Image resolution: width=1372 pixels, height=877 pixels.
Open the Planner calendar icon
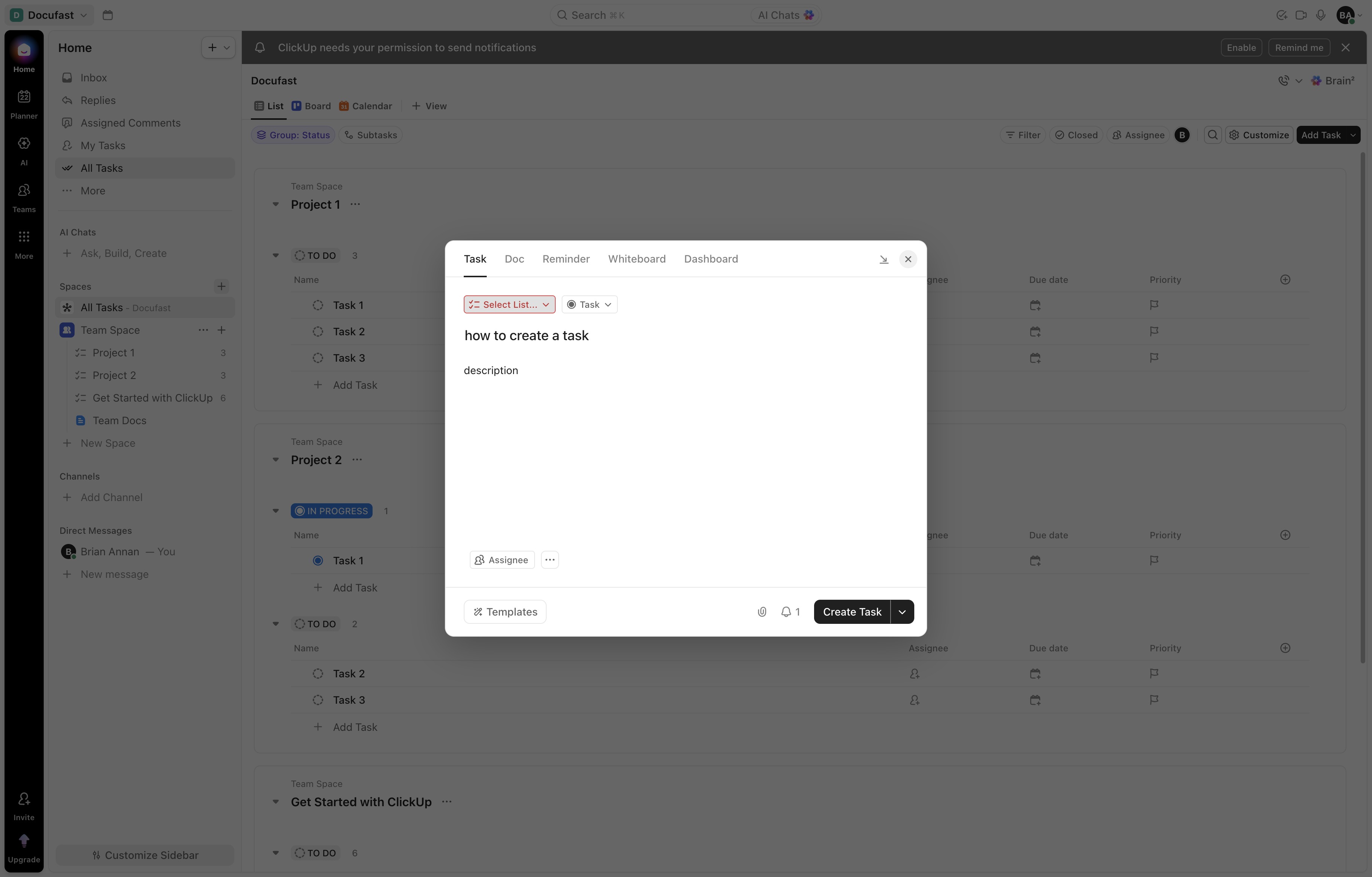(x=24, y=96)
